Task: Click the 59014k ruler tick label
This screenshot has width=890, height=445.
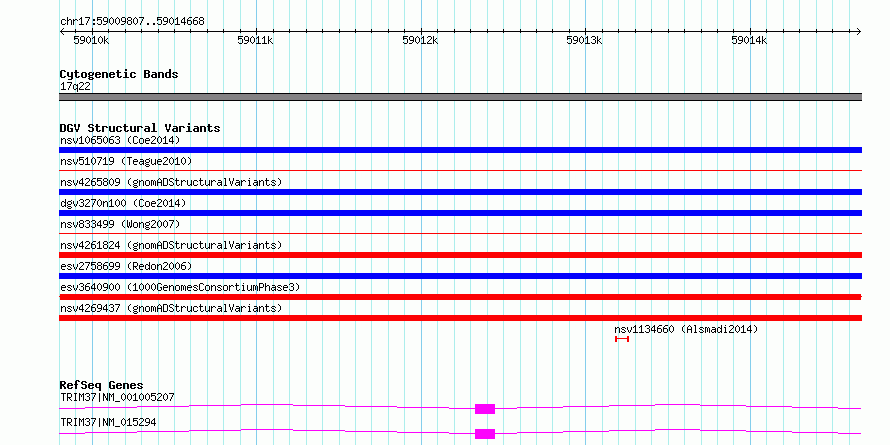Action: pyautogui.click(x=749, y=40)
